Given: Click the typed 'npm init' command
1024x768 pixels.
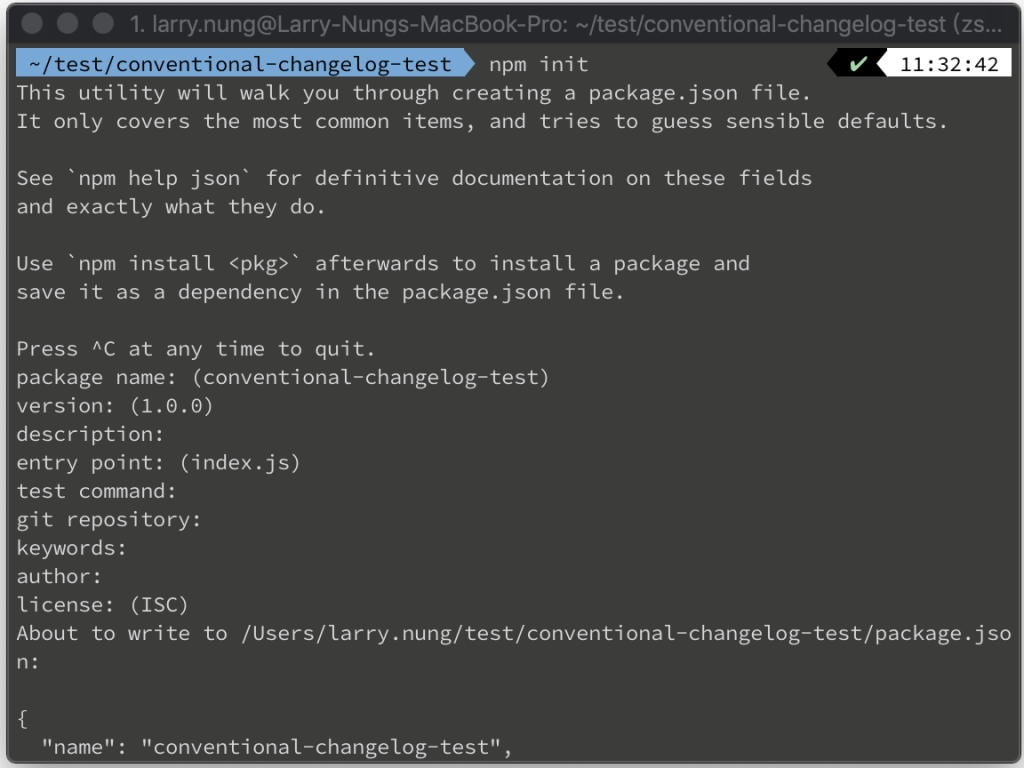Looking at the screenshot, I should tap(539, 64).
